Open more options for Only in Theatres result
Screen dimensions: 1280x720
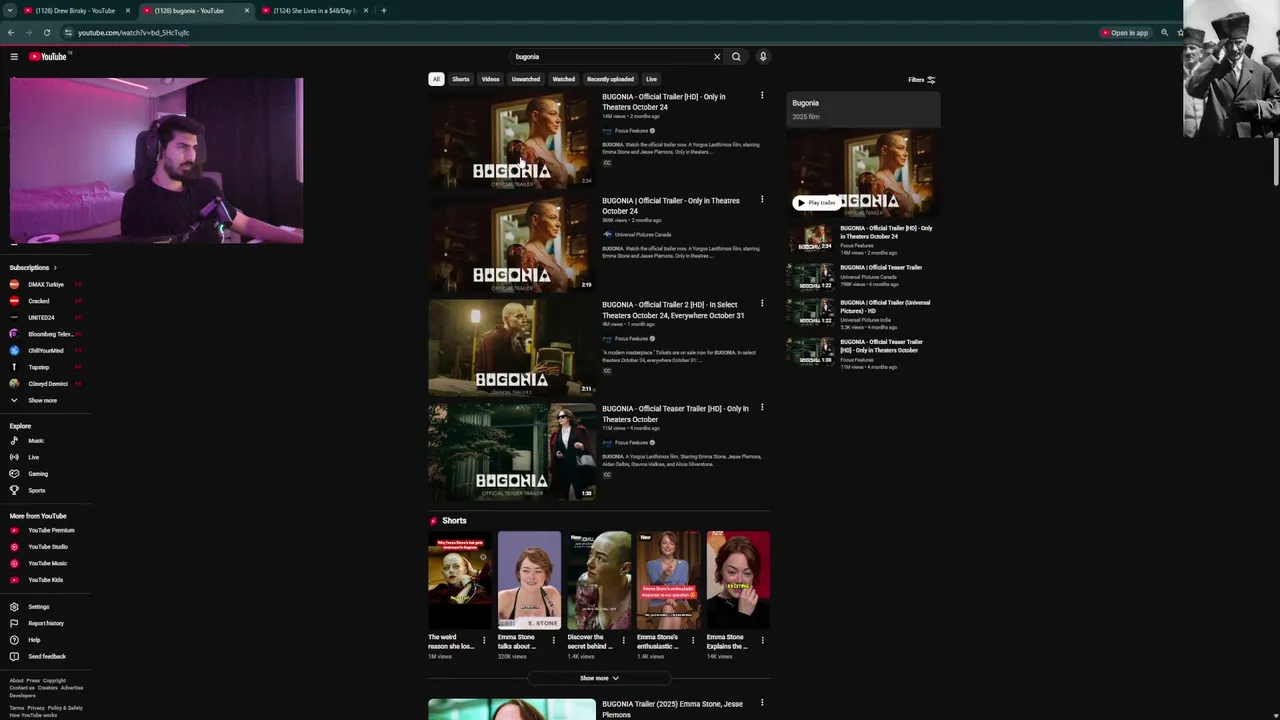[x=762, y=200]
